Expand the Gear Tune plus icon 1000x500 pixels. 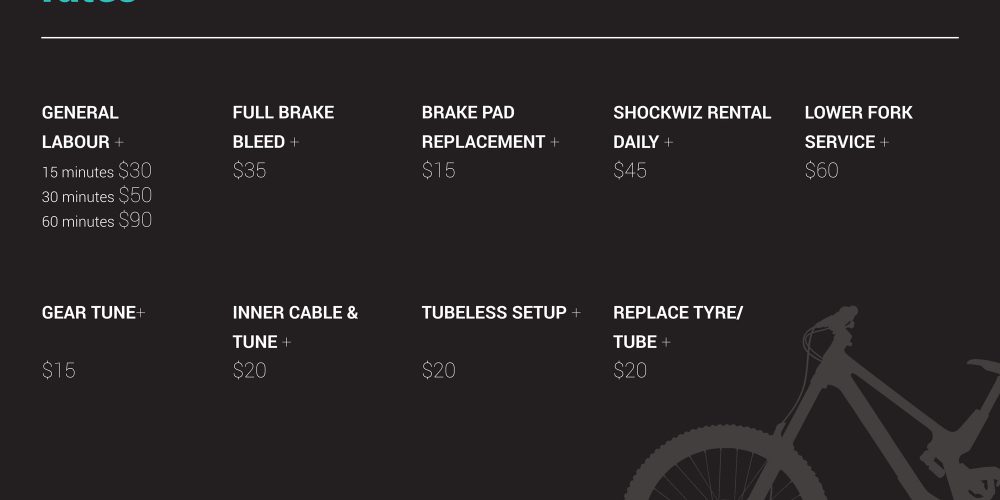[141, 313]
